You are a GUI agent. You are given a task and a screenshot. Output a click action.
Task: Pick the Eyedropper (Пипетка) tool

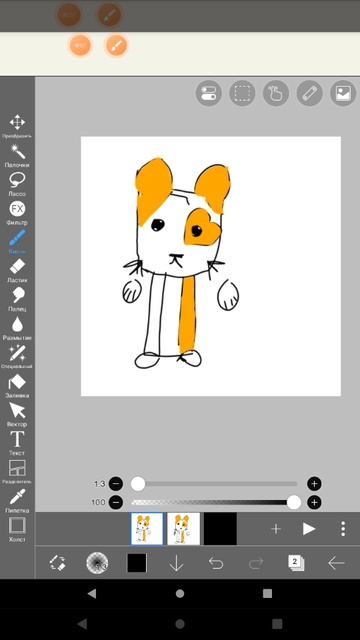click(x=17, y=501)
